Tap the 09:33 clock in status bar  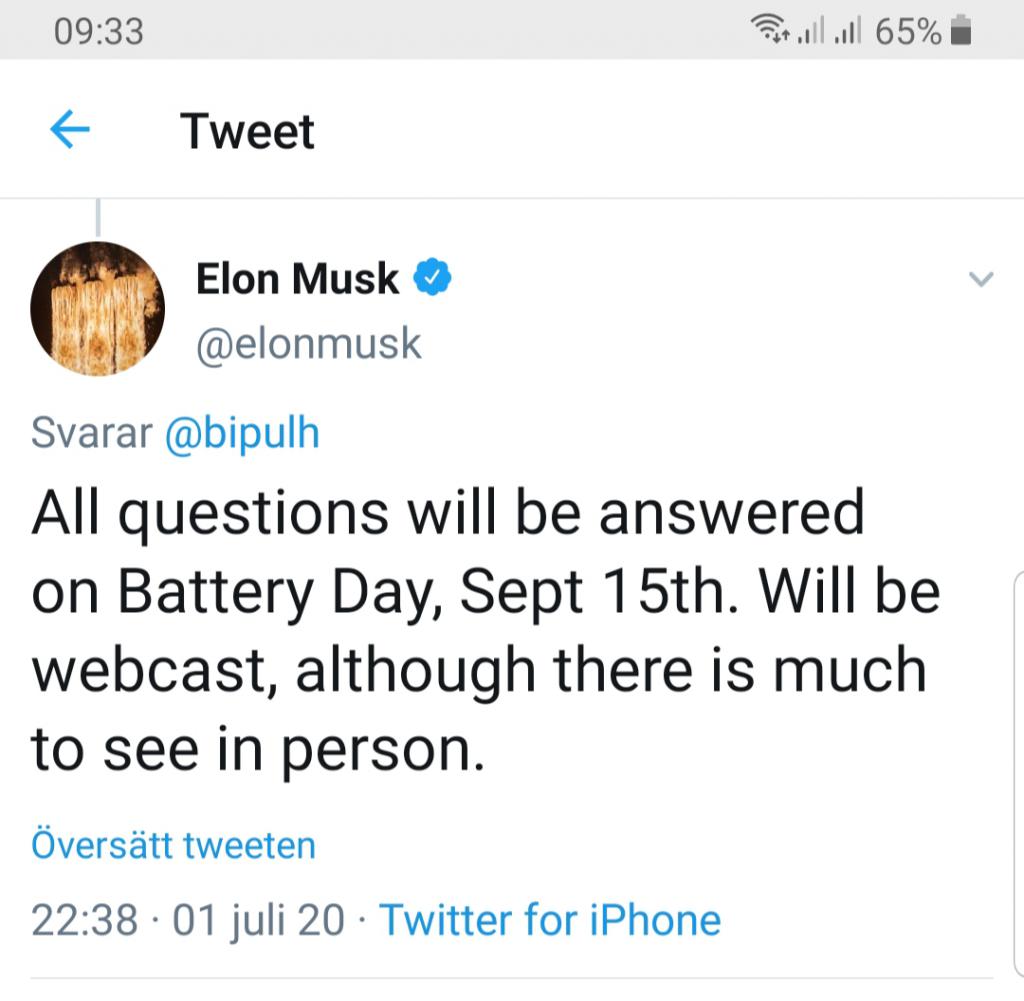coord(99,31)
